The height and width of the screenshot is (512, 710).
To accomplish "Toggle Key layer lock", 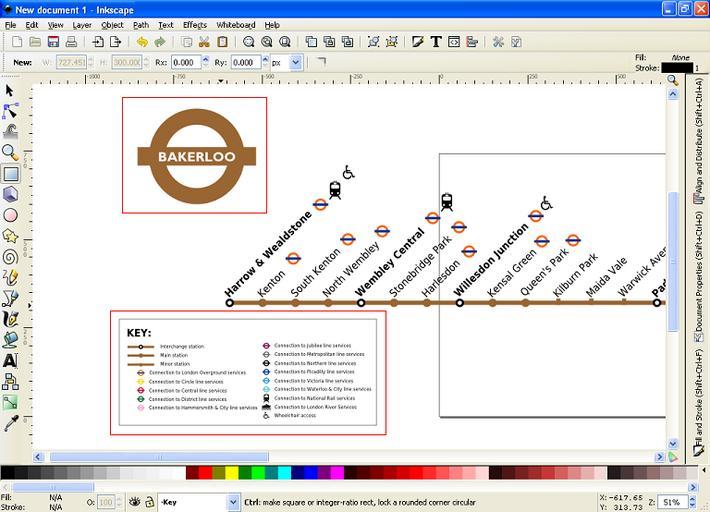I will pos(149,502).
